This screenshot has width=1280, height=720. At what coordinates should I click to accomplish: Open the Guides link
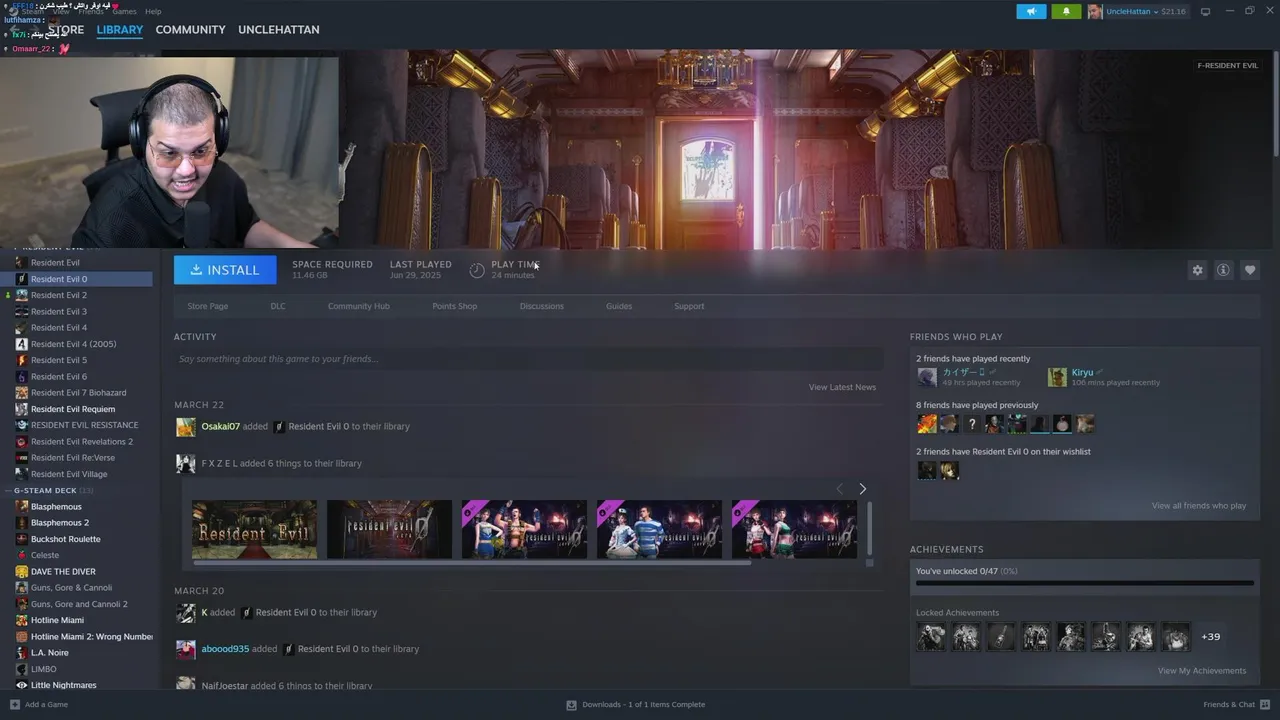tap(619, 306)
